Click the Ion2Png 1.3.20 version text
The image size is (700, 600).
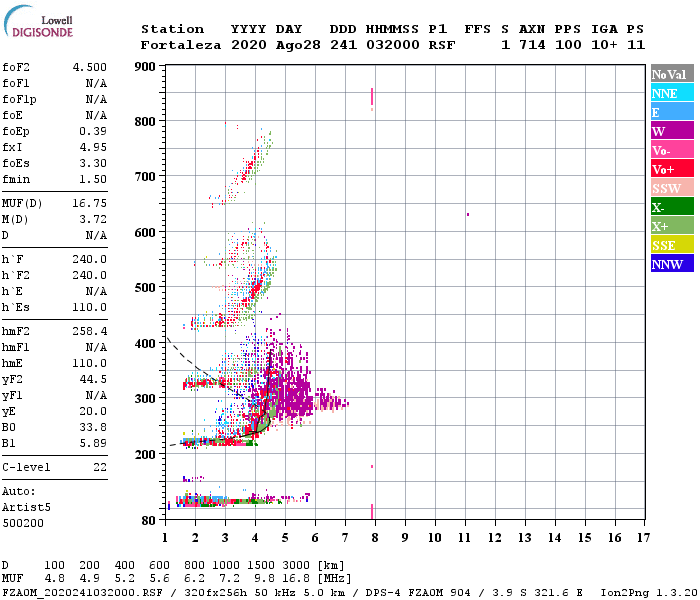pos(649,592)
